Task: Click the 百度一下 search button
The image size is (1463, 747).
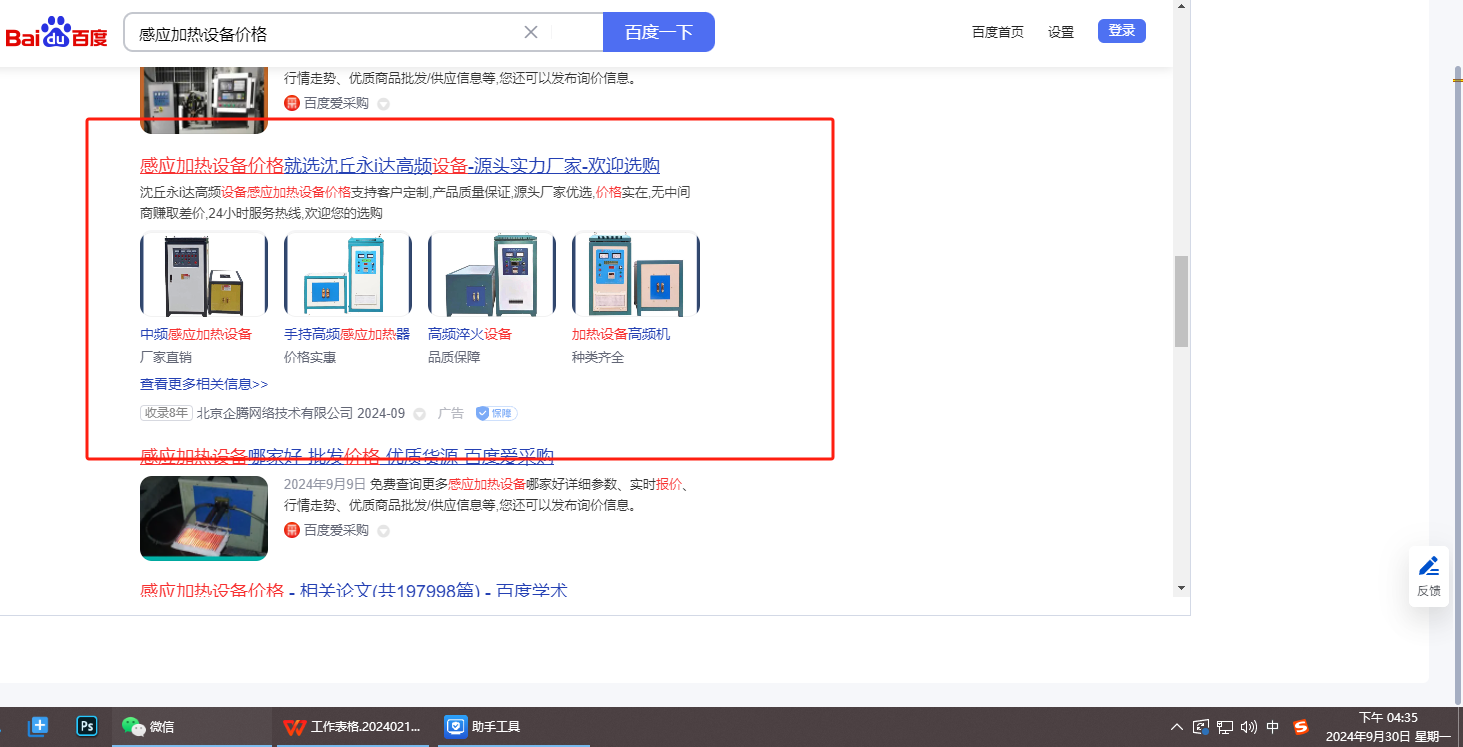Action: pos(658,32)
